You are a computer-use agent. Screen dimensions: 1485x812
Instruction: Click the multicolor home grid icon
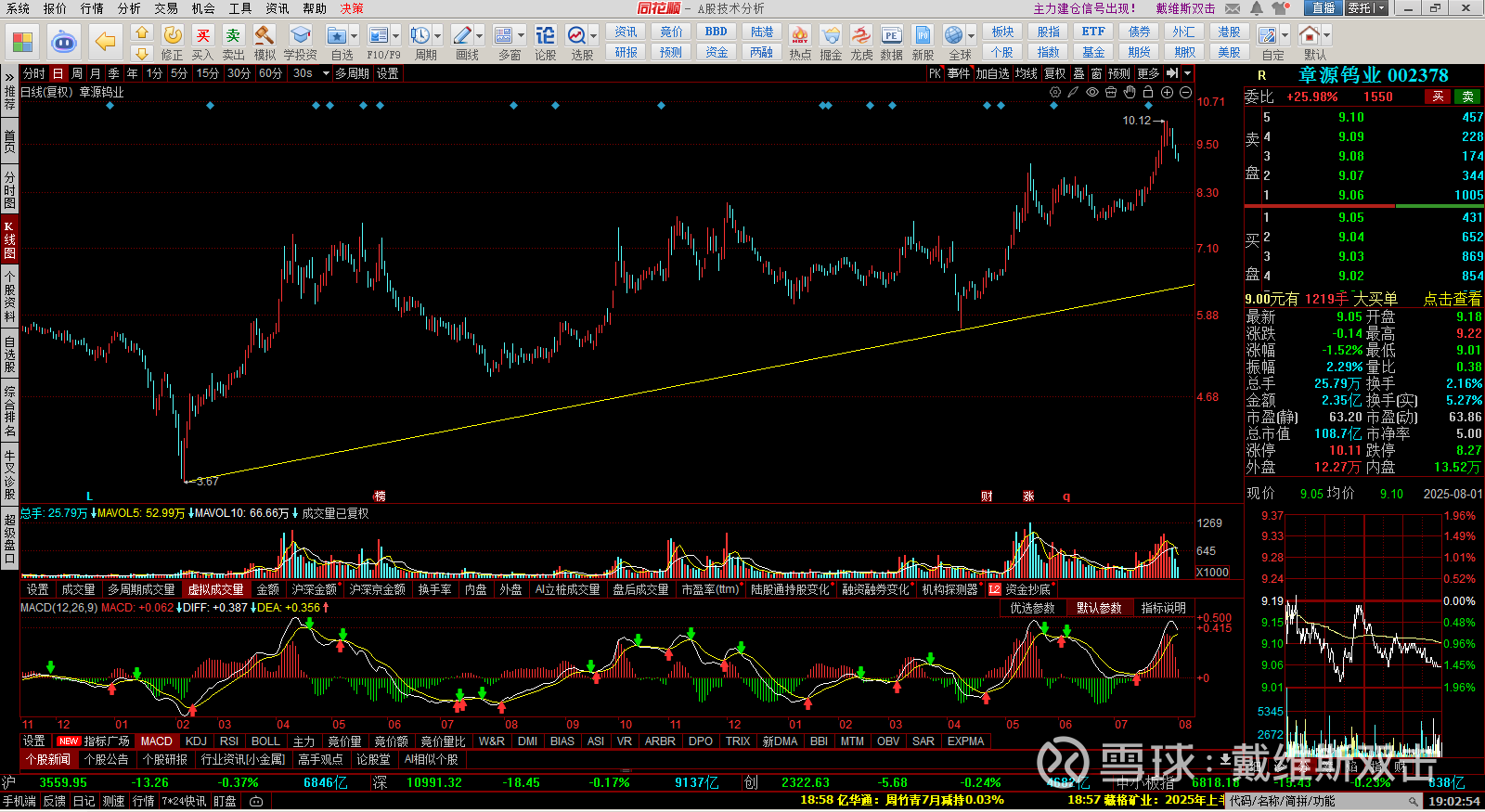22,42
